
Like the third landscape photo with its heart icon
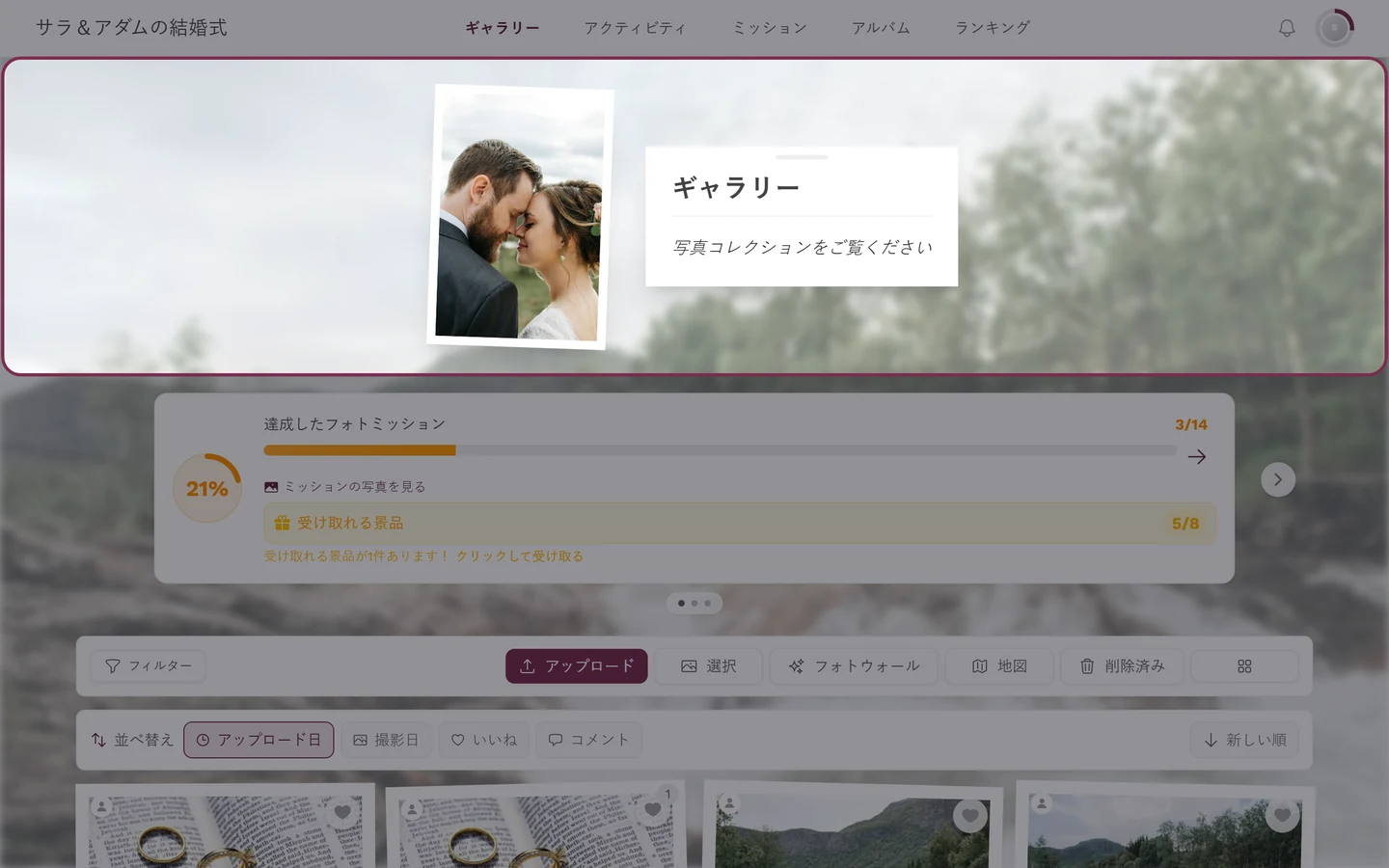point(969,816)
